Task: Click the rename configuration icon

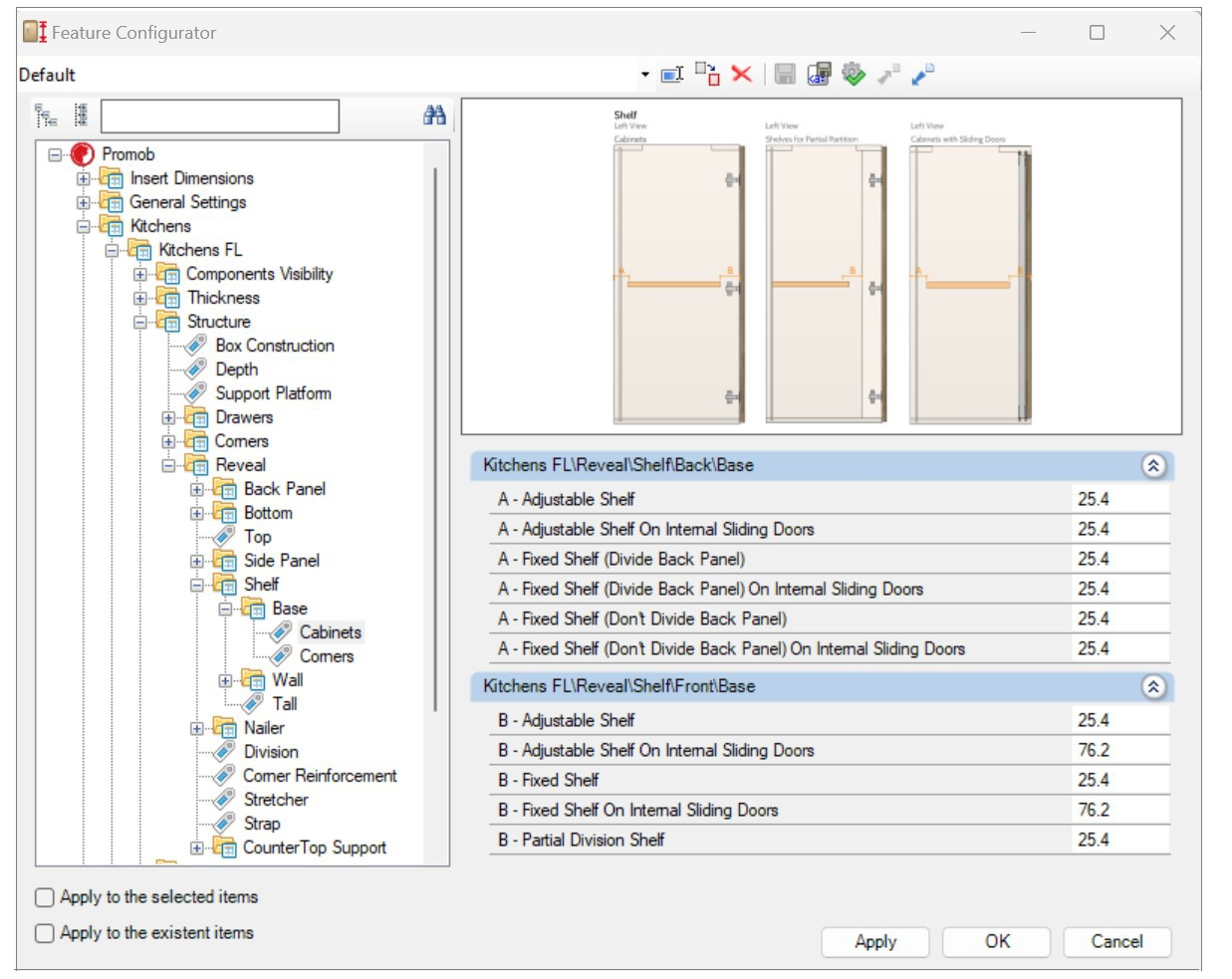Action: (672, 74)
